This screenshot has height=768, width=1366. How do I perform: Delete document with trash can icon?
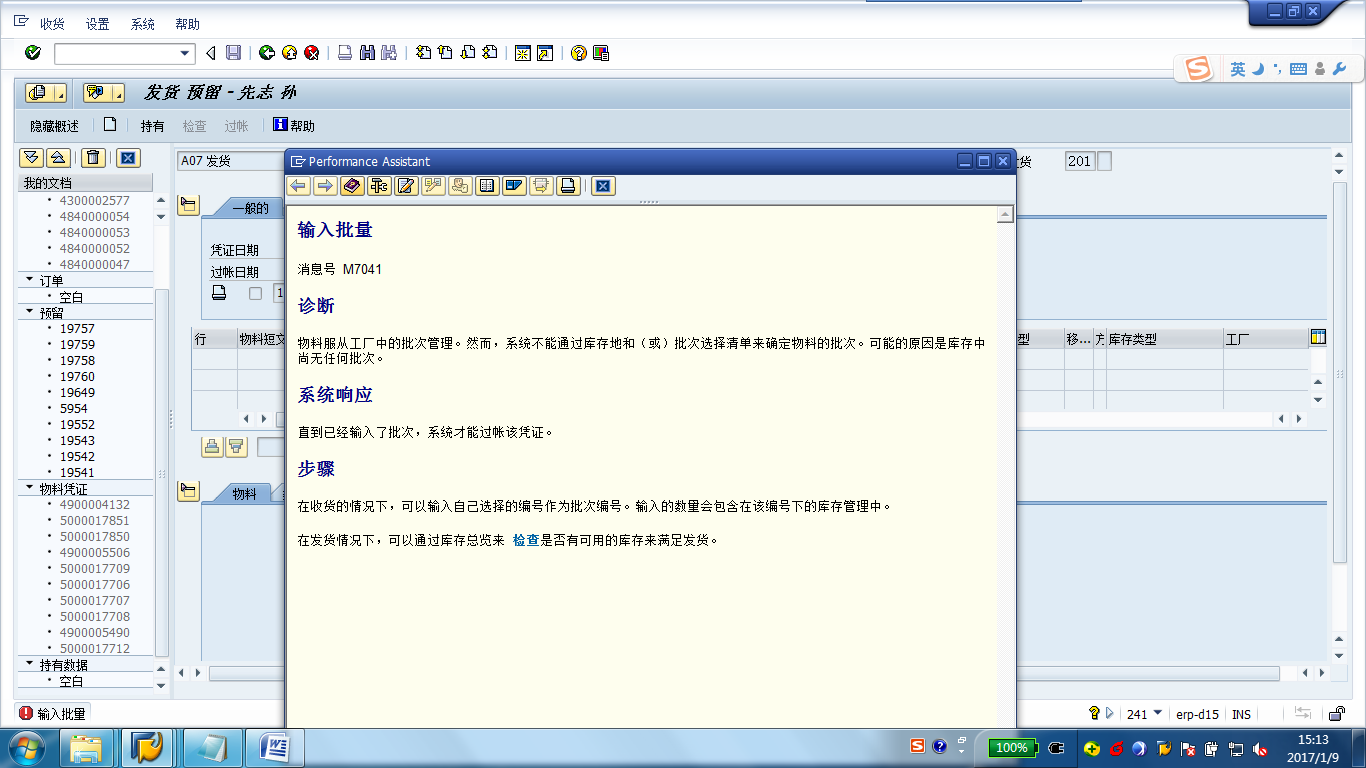click(x=93, y=157)
